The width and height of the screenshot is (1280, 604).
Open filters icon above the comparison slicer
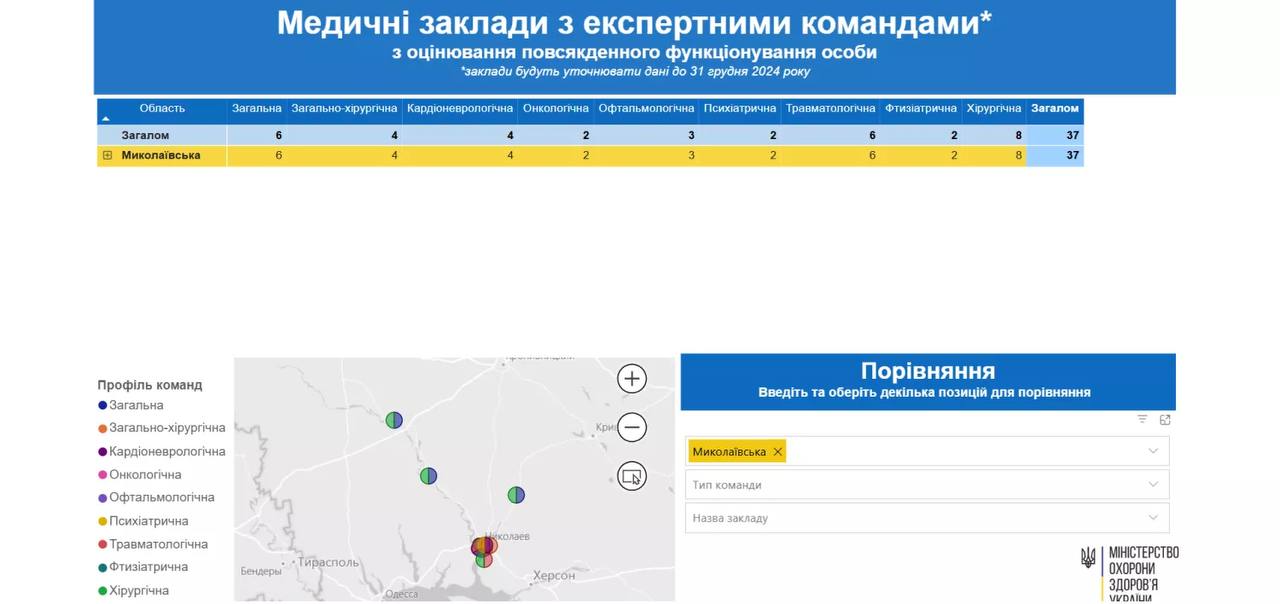click(x=1142, y=420)
